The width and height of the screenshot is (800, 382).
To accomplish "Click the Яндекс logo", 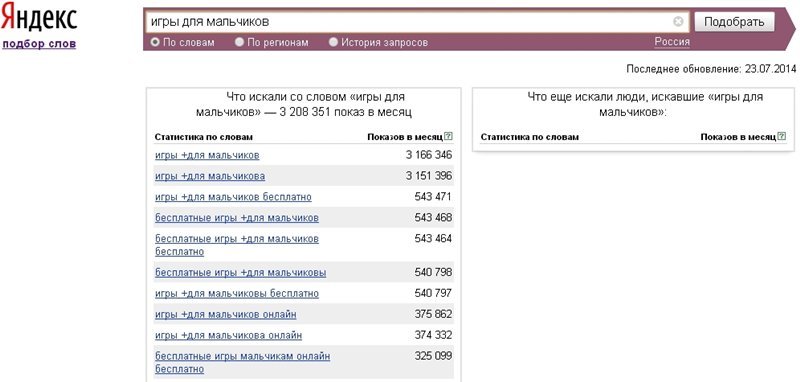I will tap(39, 19).
